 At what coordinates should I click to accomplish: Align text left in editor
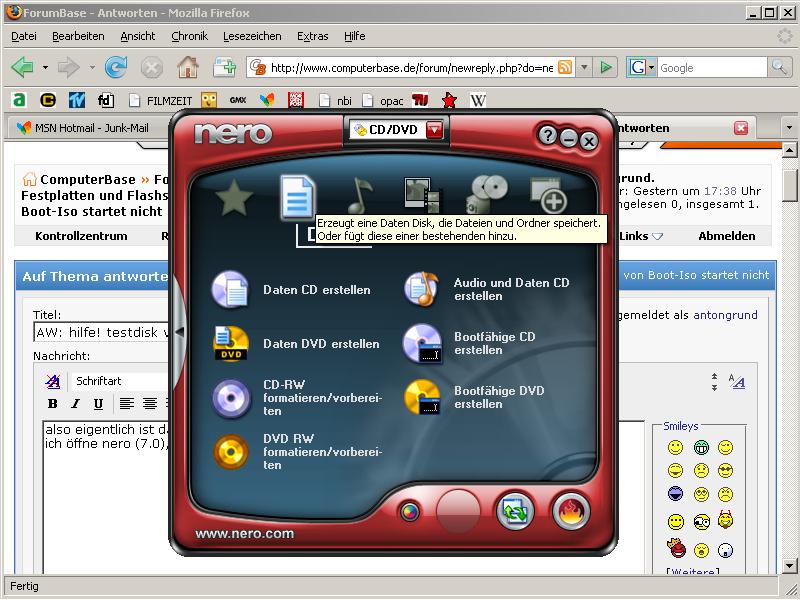[x=127, y=404]
